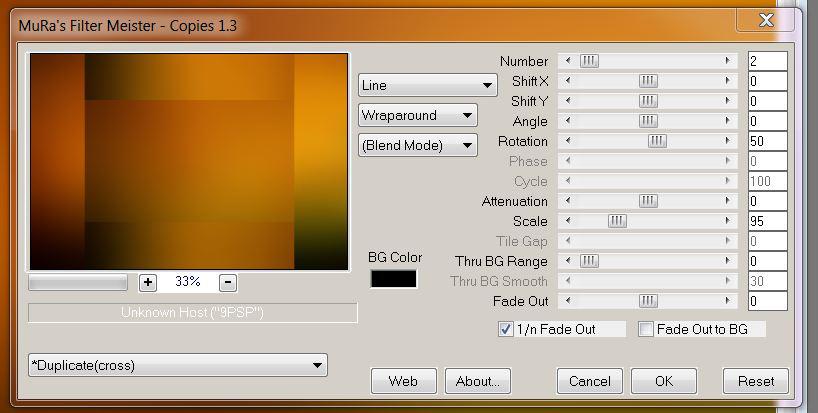Click the Shift X value field
Image resolution: width=818 pixels, height=413 pixels.
[x=767, y=81]
